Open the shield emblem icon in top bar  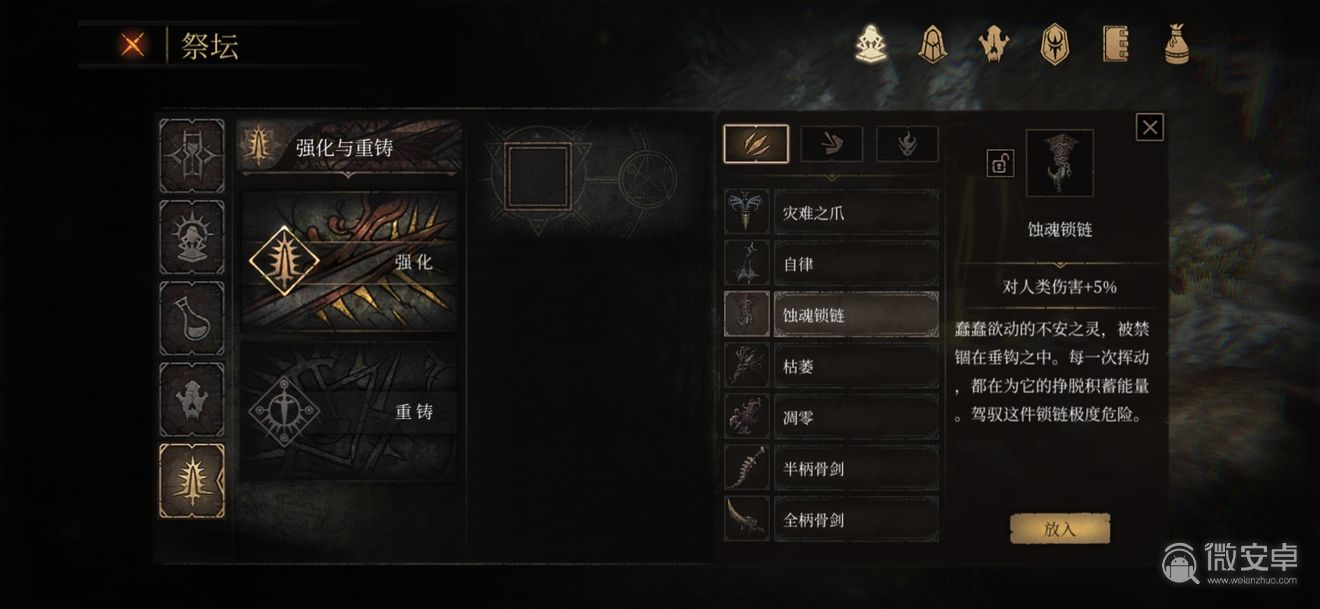(1053, 45)
